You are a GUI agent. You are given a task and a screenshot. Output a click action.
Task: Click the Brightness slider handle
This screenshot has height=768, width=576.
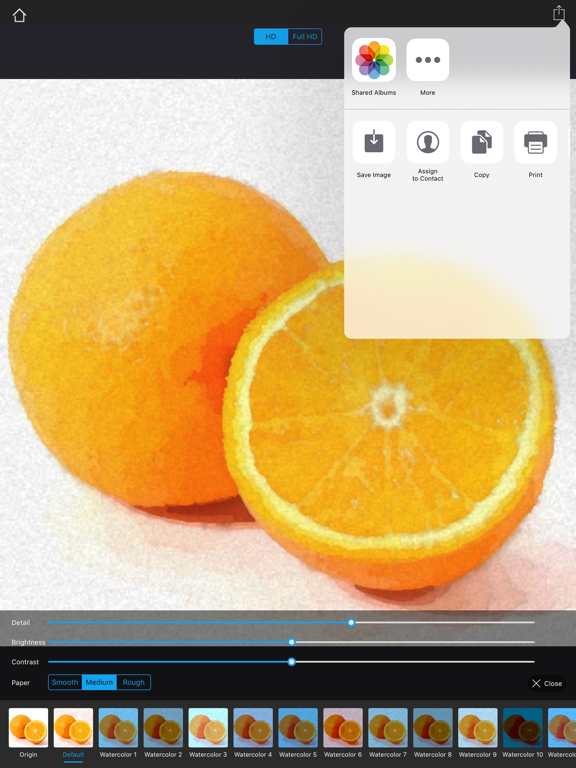point(291,642)
